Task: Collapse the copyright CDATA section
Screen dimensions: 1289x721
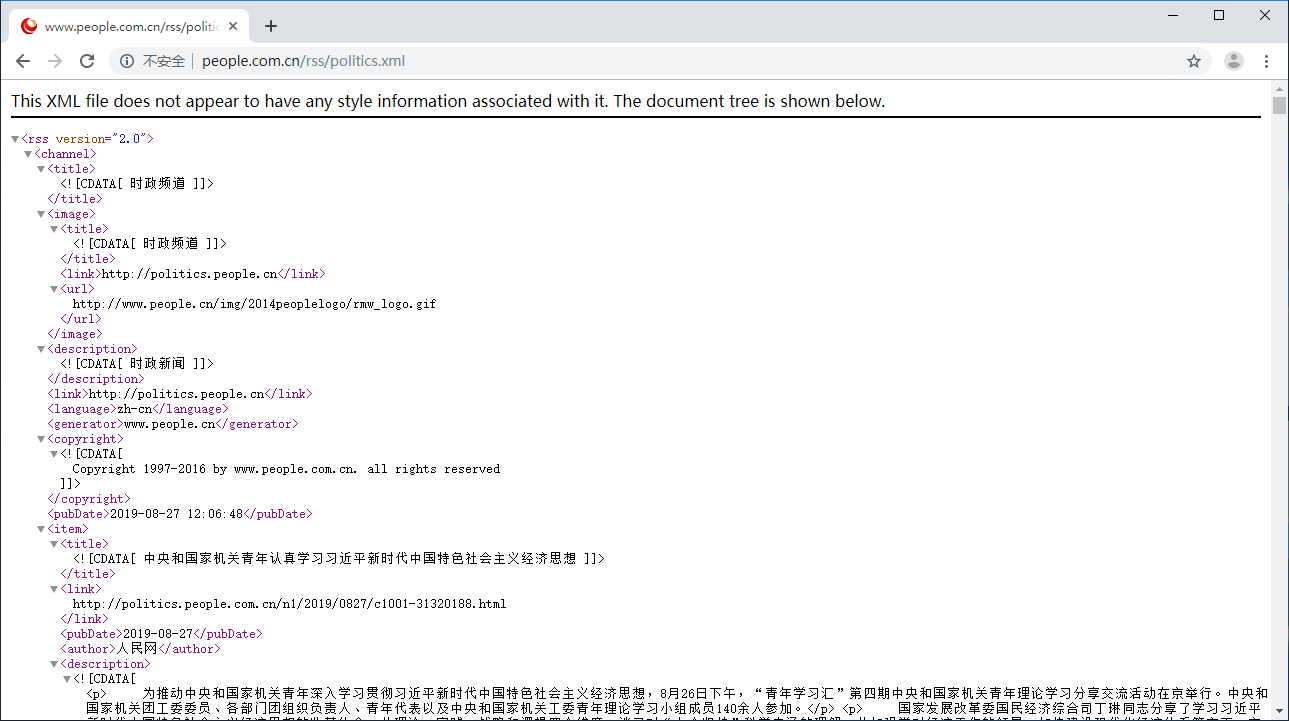Action: click(x=54, y=454)
